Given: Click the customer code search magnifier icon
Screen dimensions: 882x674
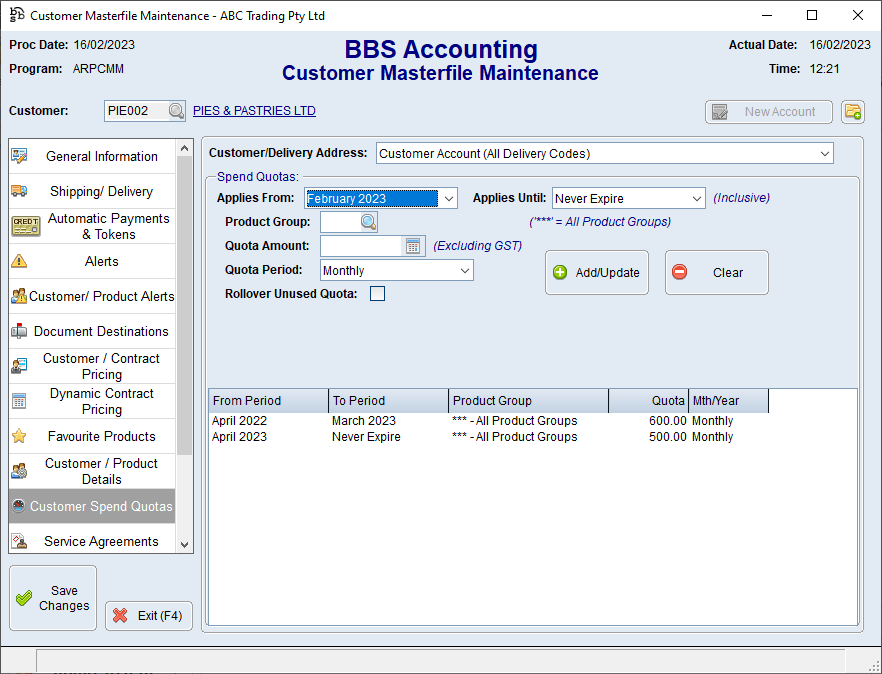Looking at the screenshot, I should [176, 111].
